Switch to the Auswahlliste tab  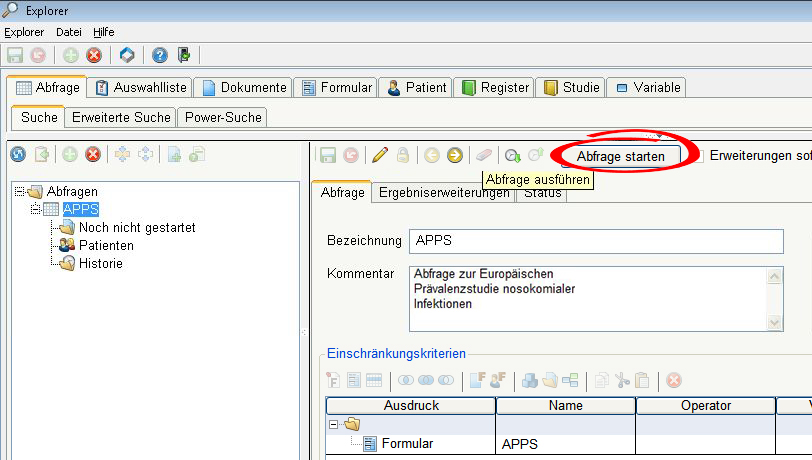[x=140, y=88]
